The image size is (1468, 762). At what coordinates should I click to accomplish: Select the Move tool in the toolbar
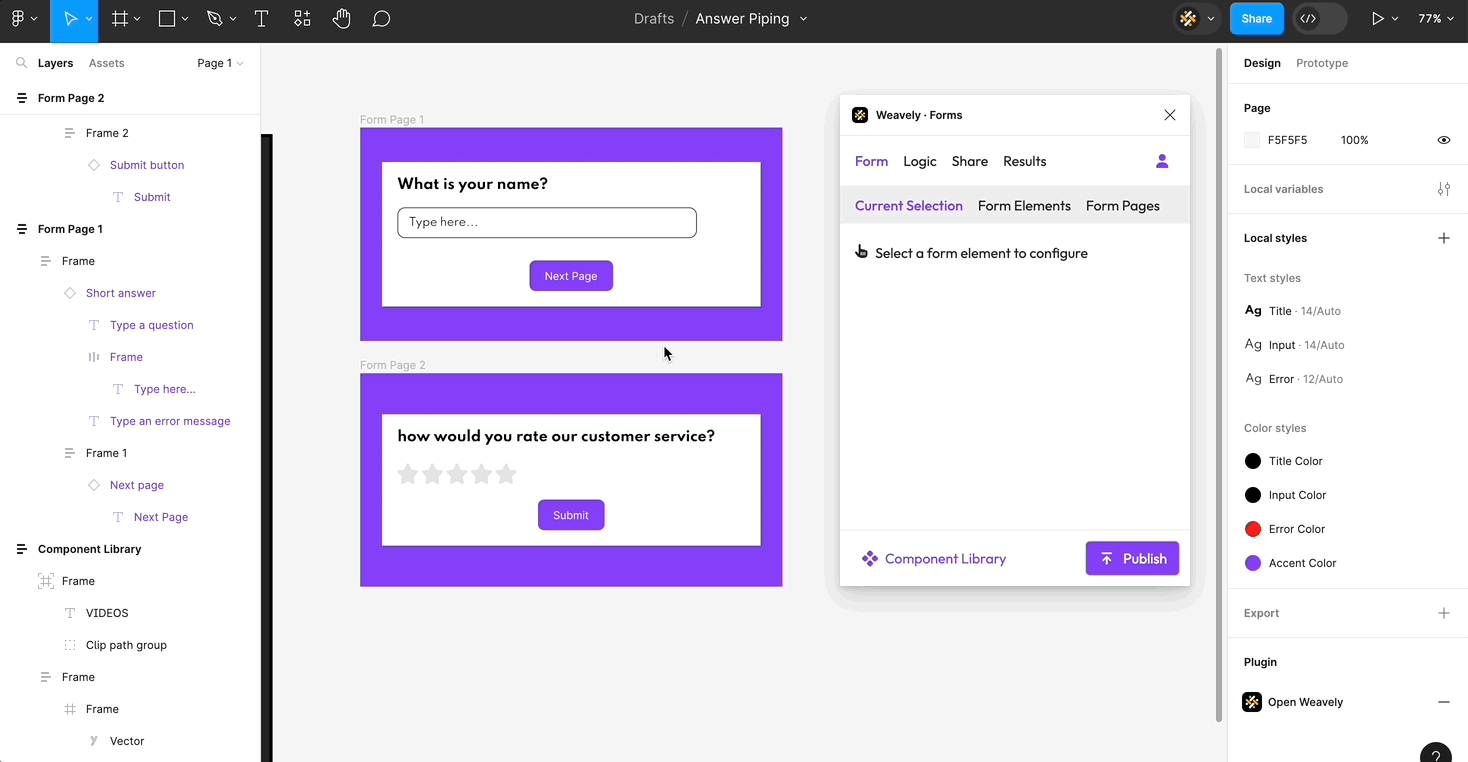pyautogui.click(x=68, y=18)
